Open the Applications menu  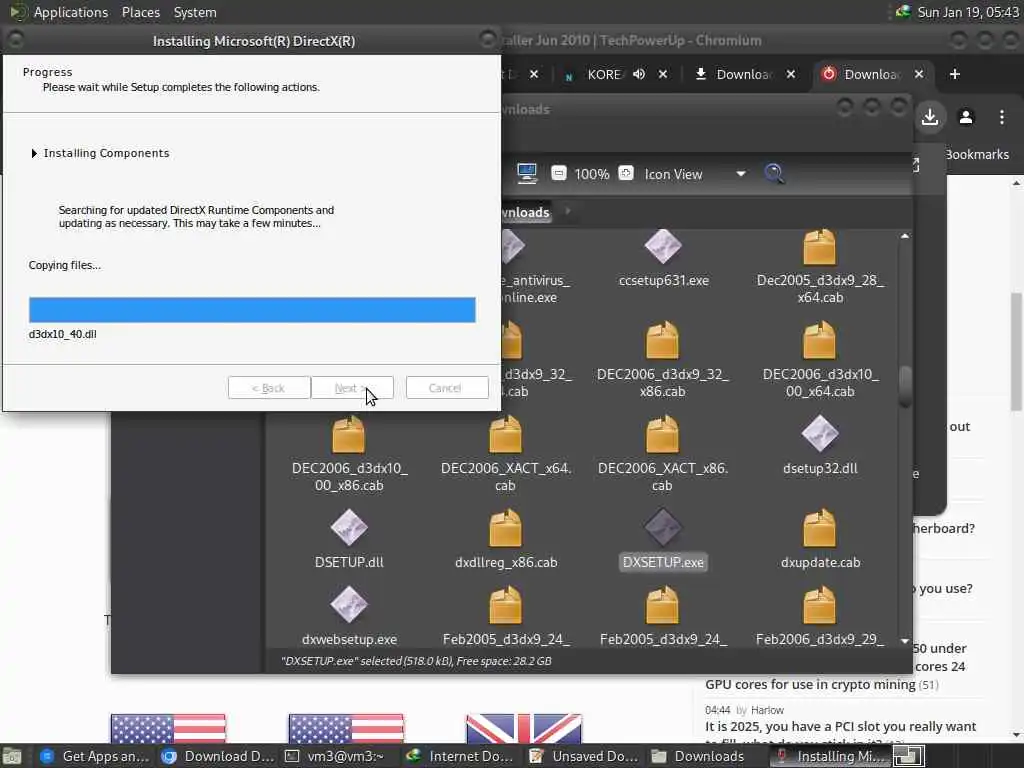[71, 12]
